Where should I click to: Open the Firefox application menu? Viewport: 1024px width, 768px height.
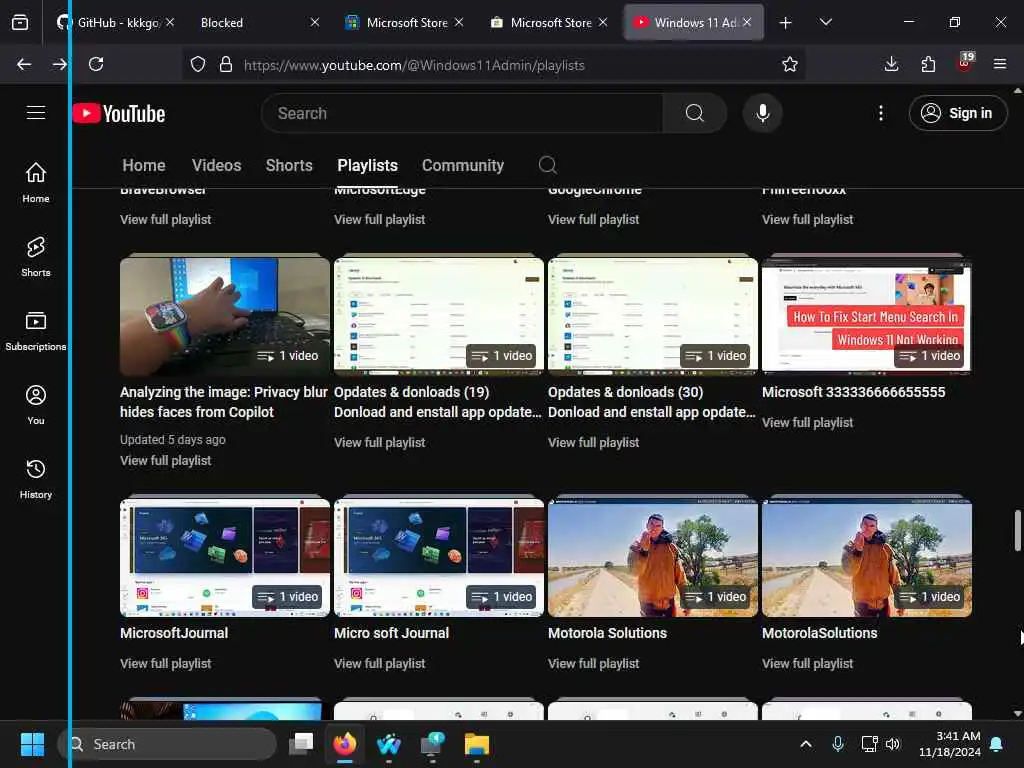click(x=1000, y=64)
